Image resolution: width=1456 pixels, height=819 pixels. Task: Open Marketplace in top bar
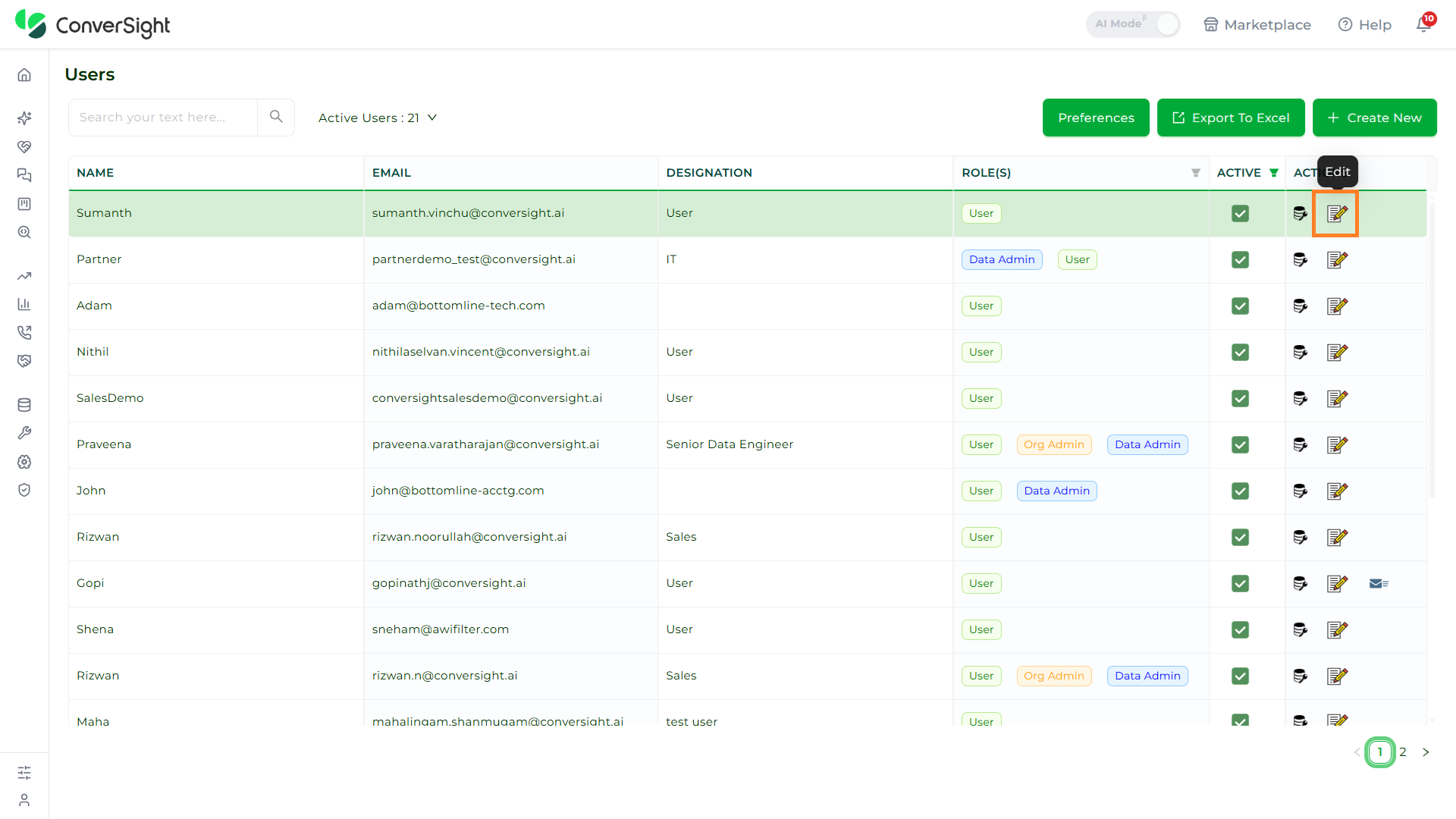[x=1257, y=25]
